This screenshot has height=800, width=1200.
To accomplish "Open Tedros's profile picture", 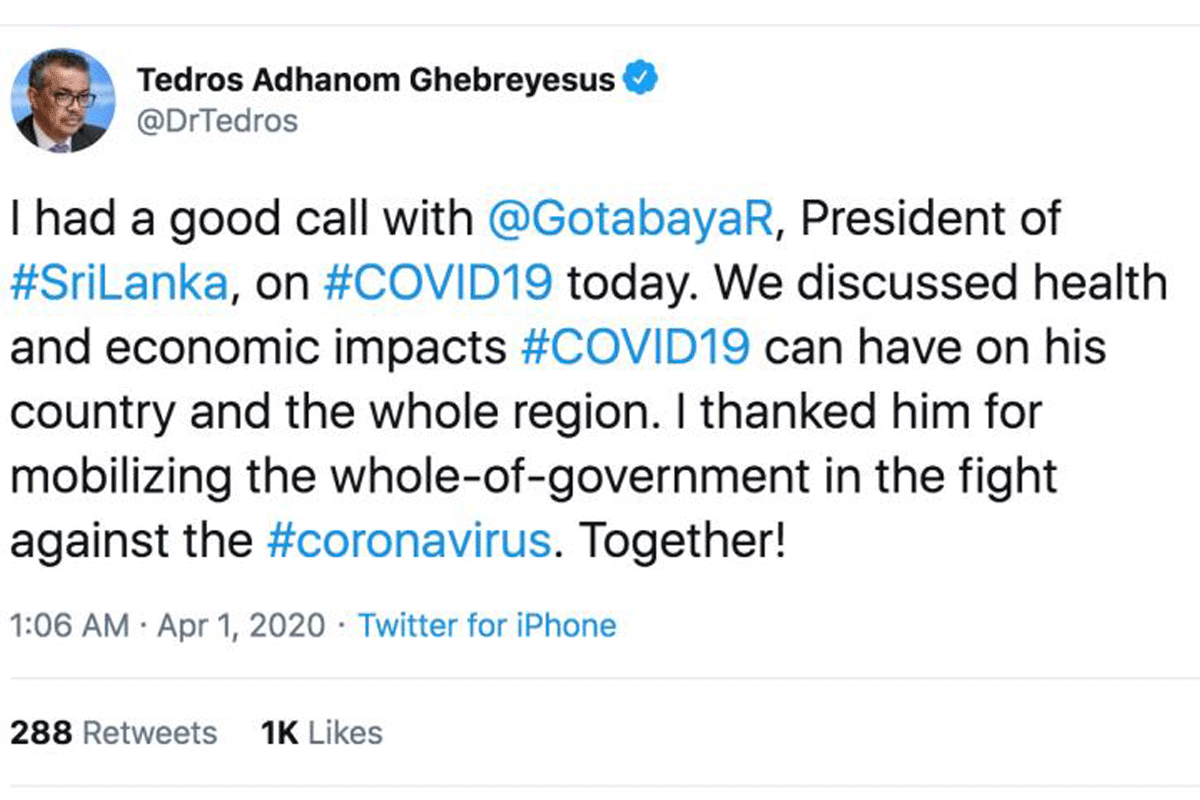I will tap(63, 101).
